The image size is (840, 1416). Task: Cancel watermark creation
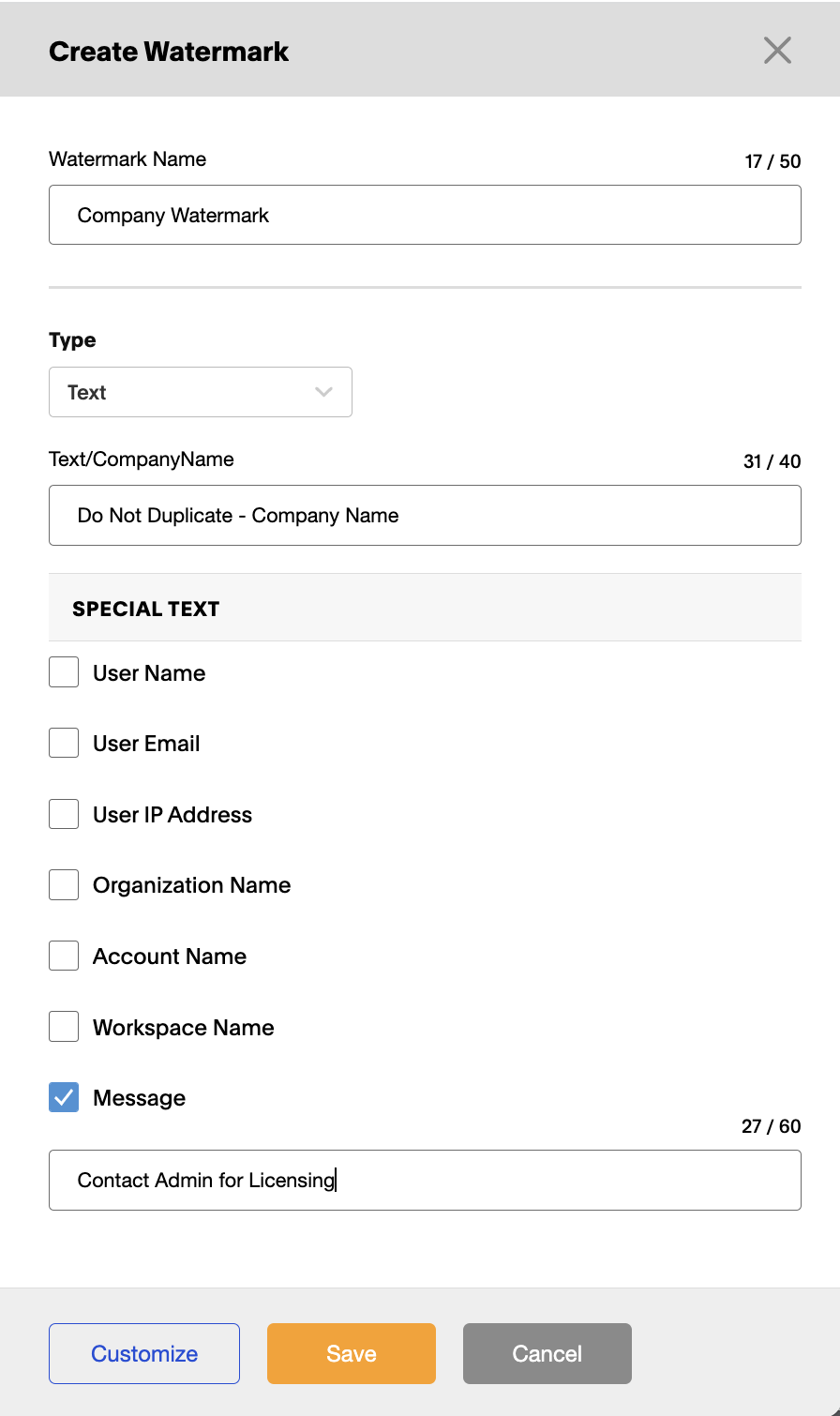tap(547, 1353)
